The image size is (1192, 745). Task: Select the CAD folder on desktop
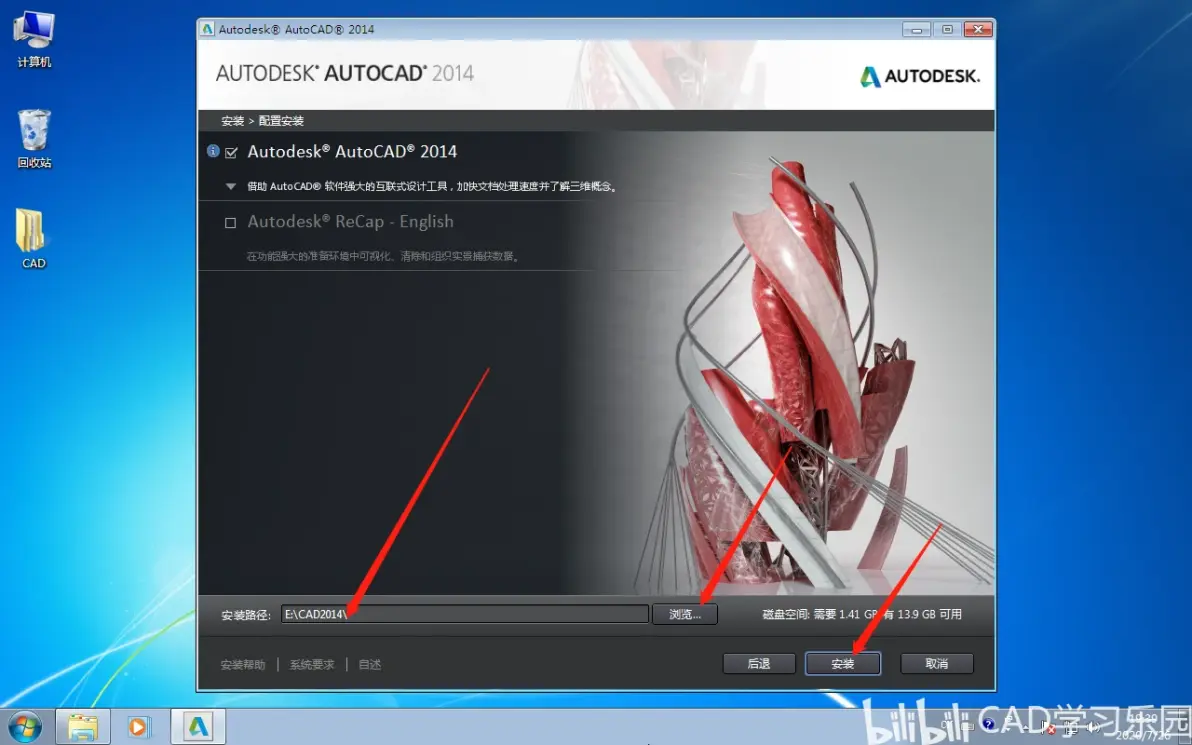33,239
